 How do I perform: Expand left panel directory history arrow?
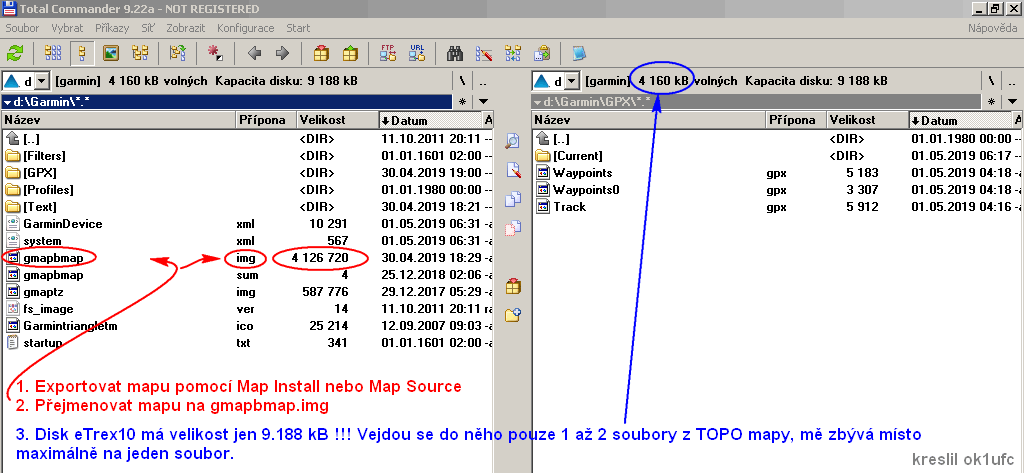pos(484,101)
